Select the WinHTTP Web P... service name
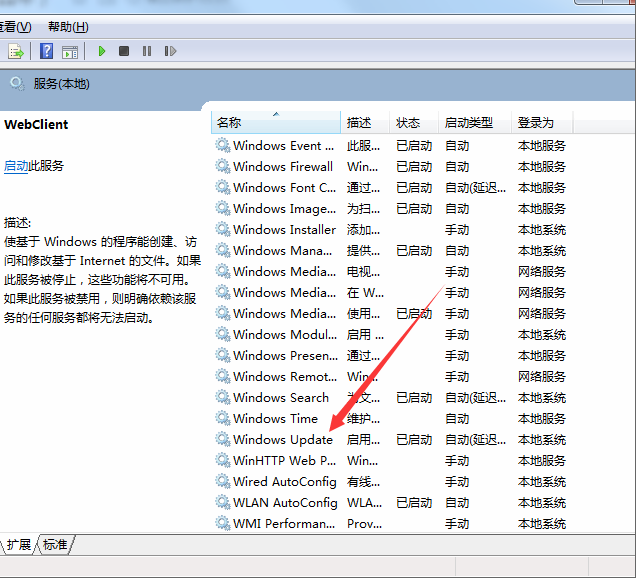This screenshot has height=578, width=636. pos(285,461)
